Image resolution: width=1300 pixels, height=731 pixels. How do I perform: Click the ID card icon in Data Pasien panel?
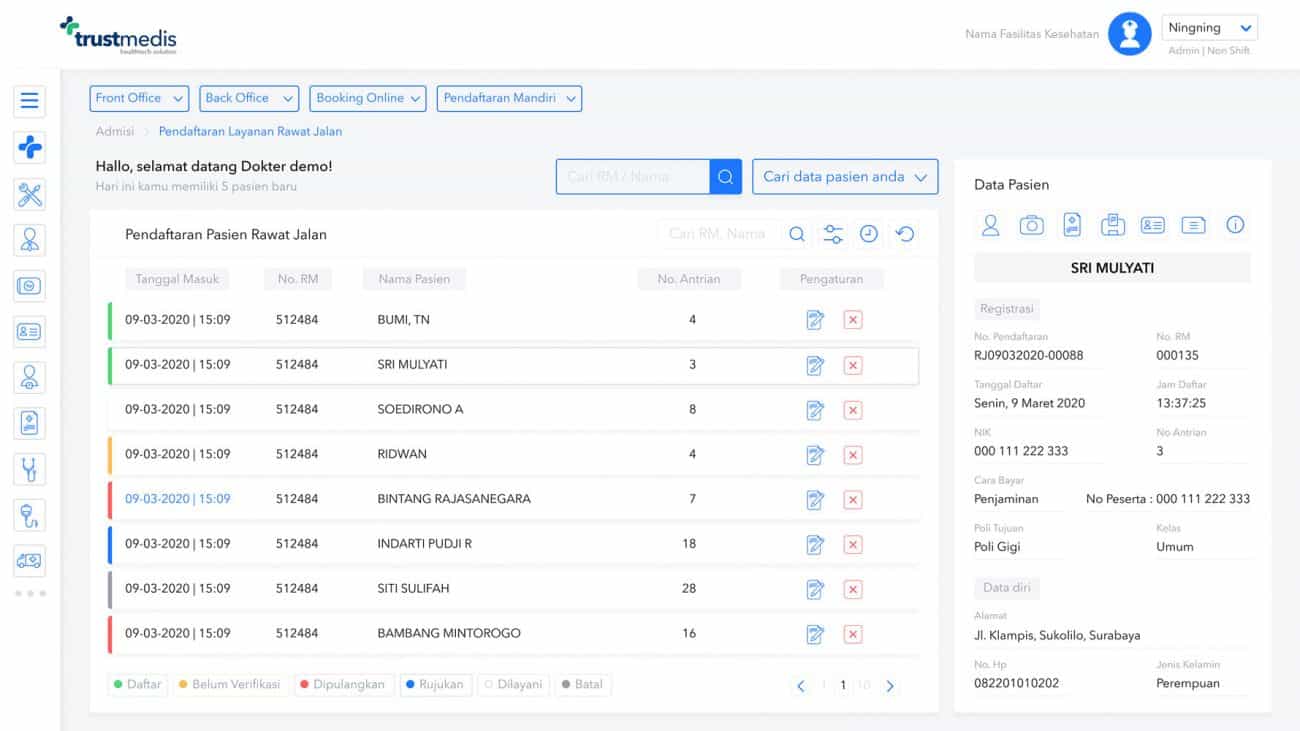[x=1153, y=225]
